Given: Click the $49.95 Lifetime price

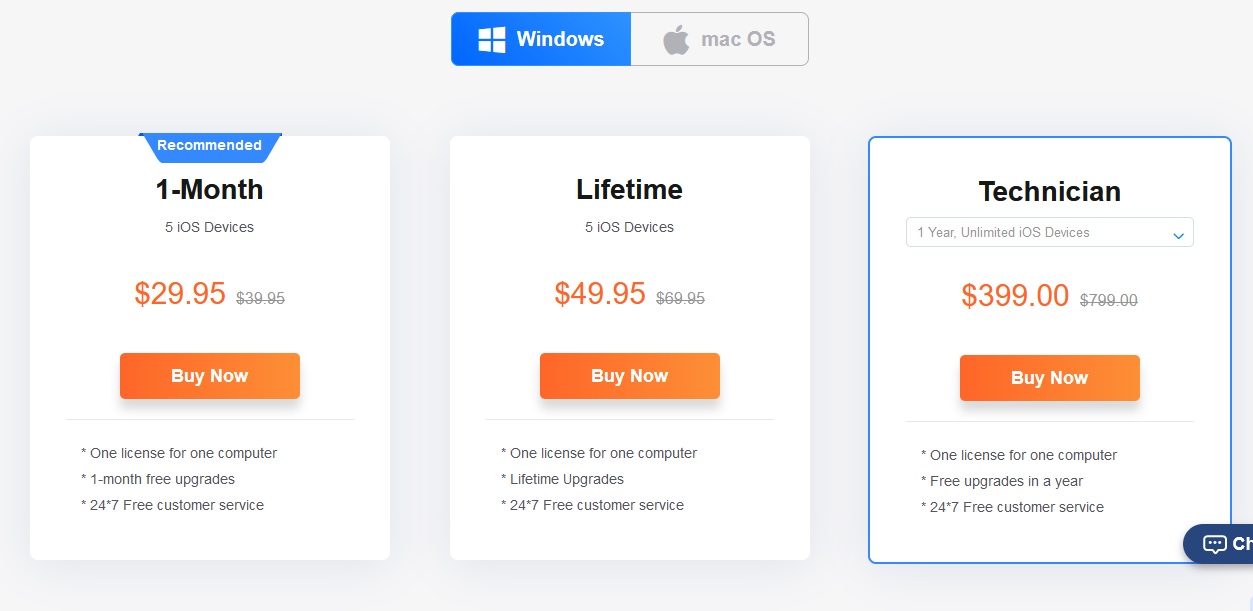Looking at the screenshot, I should point(600,293).
